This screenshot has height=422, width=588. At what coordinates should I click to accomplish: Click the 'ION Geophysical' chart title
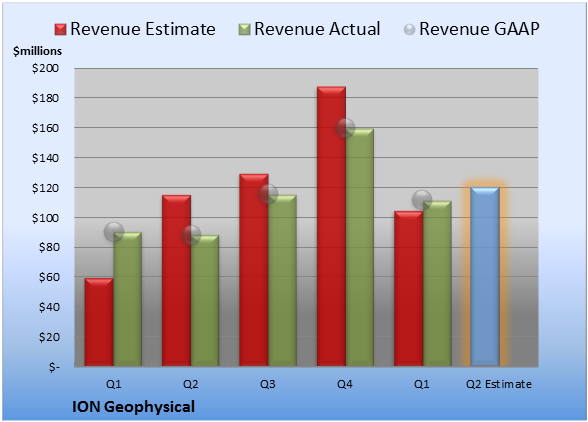(x=133, y=407)
